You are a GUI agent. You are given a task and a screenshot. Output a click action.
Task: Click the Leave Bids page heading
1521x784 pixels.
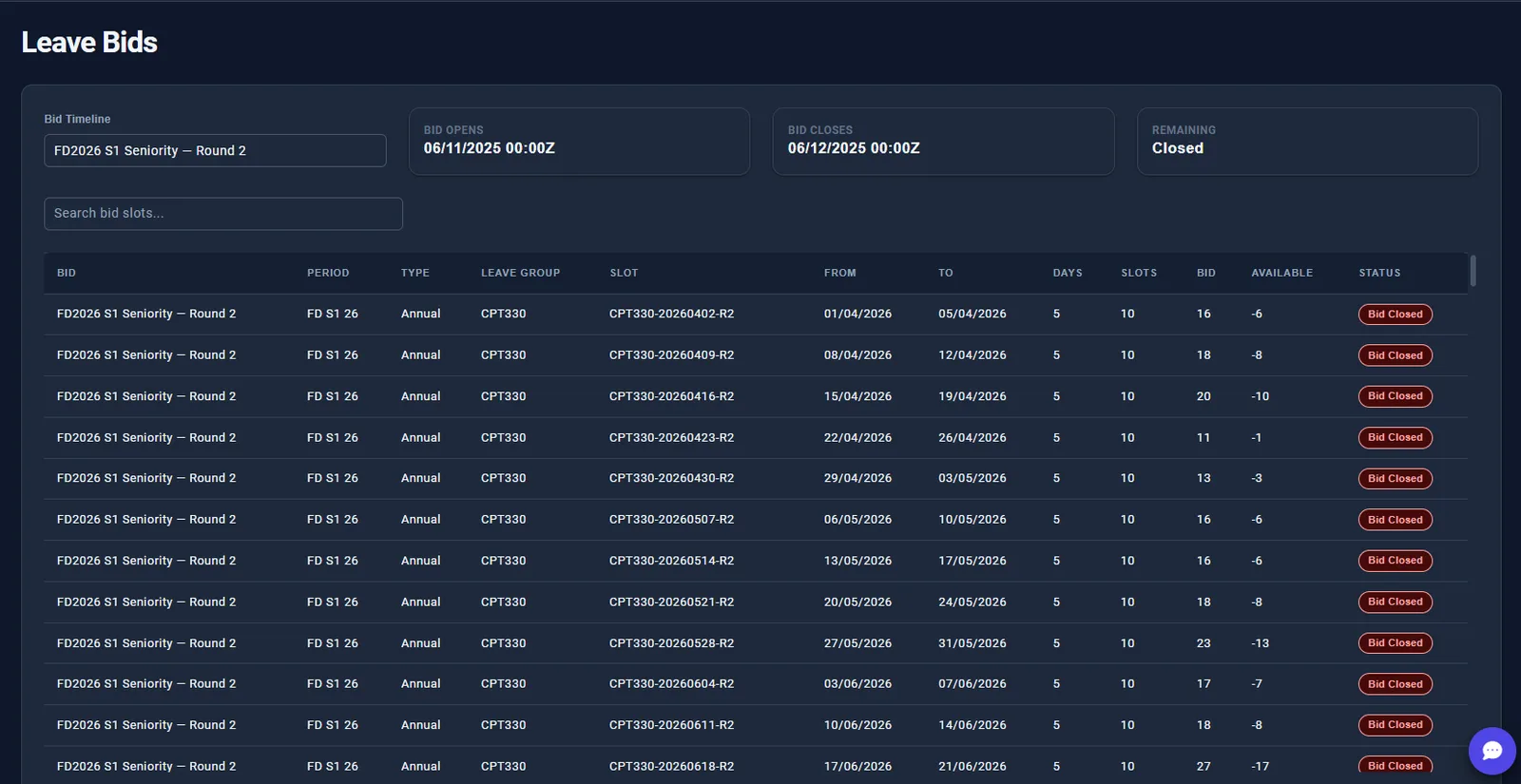click(x=89, y=43)
